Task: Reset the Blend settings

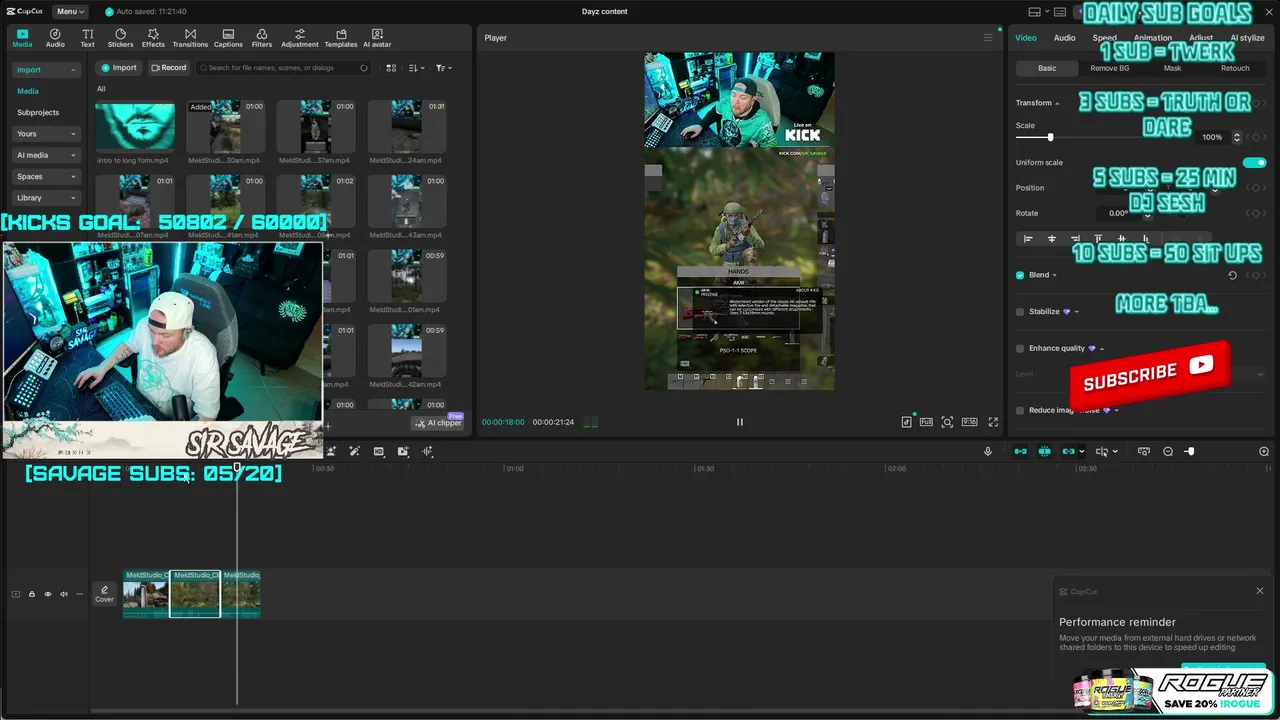Action: pos(1232,275)
